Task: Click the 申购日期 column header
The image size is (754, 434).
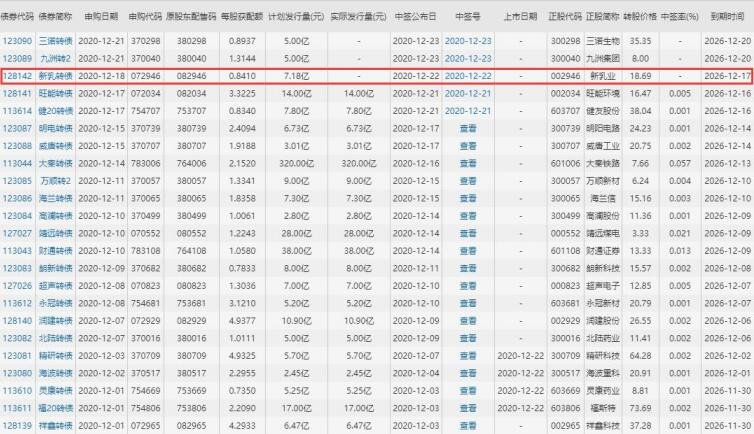Action: 101,16
